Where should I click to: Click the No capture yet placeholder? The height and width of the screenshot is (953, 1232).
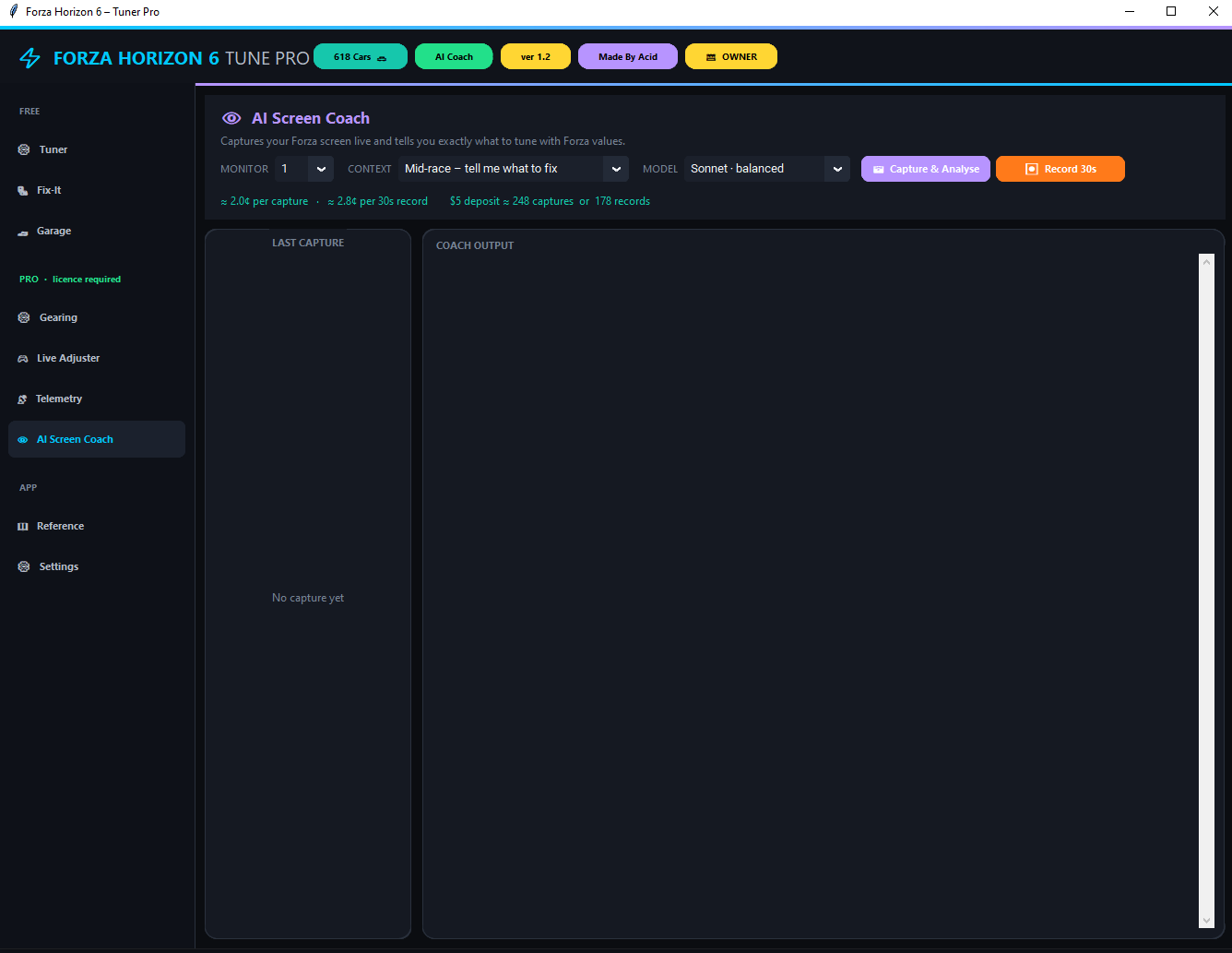tap(308, 598)
